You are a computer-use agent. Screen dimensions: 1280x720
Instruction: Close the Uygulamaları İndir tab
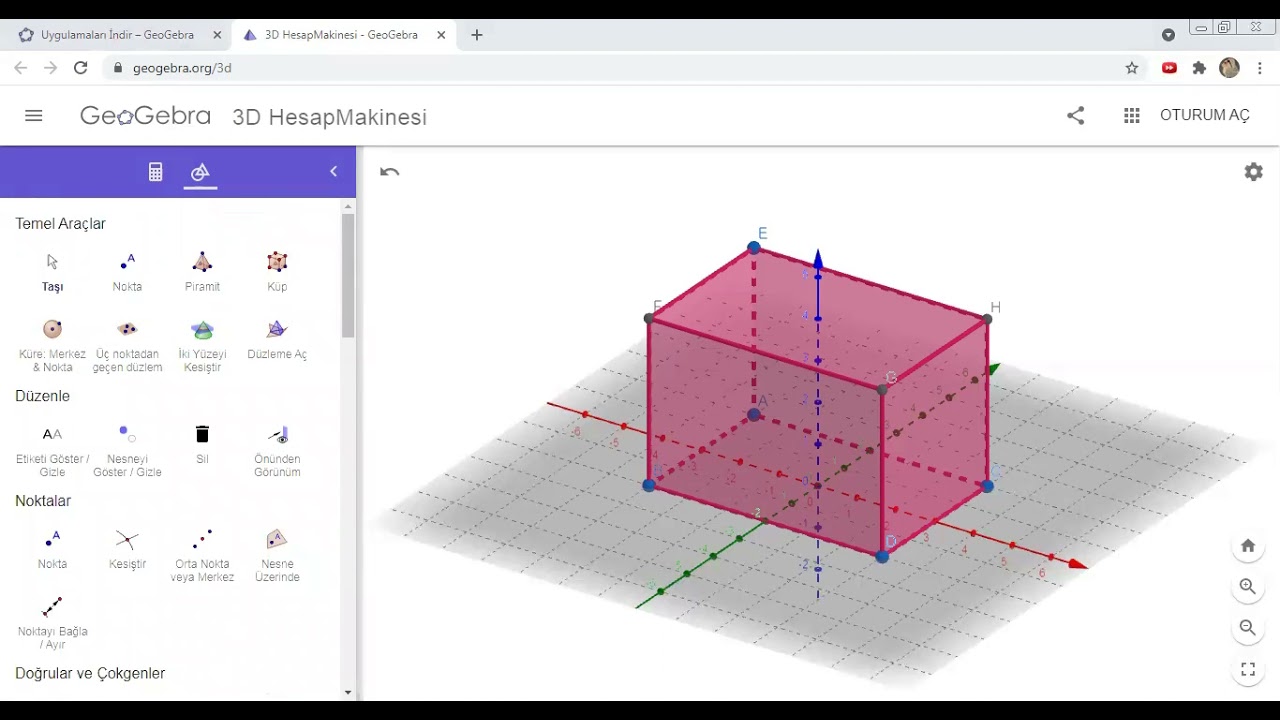click(217, 35)
